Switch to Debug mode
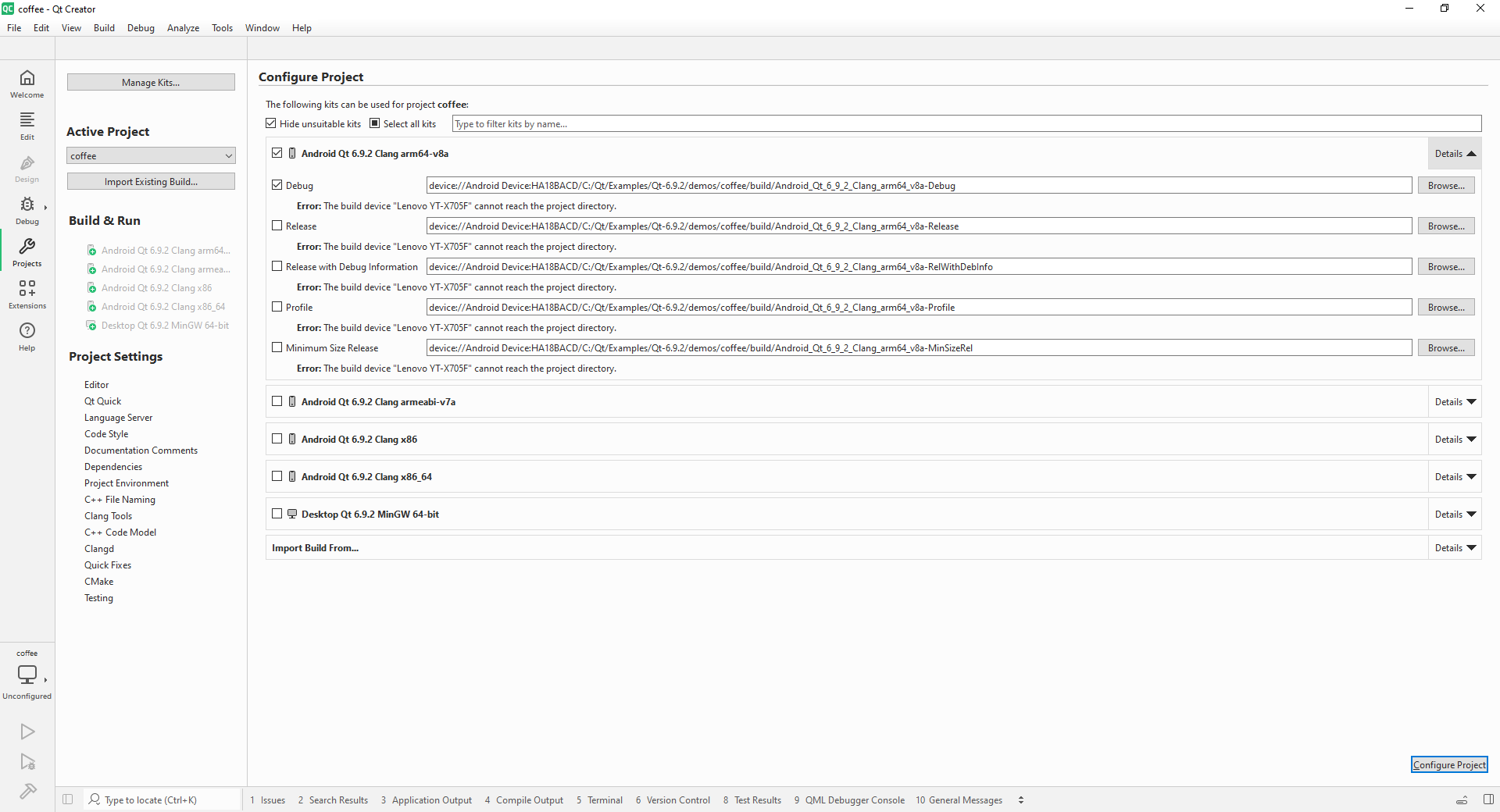 tap(27, 210)
